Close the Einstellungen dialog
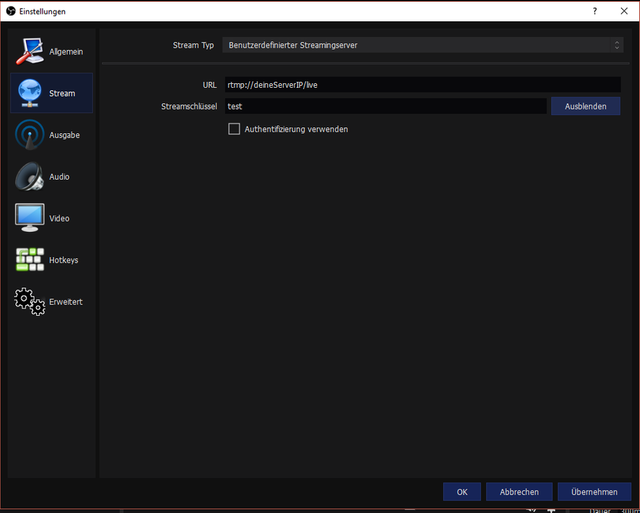The height and width of the screenshot is (513, 640). 624,11
